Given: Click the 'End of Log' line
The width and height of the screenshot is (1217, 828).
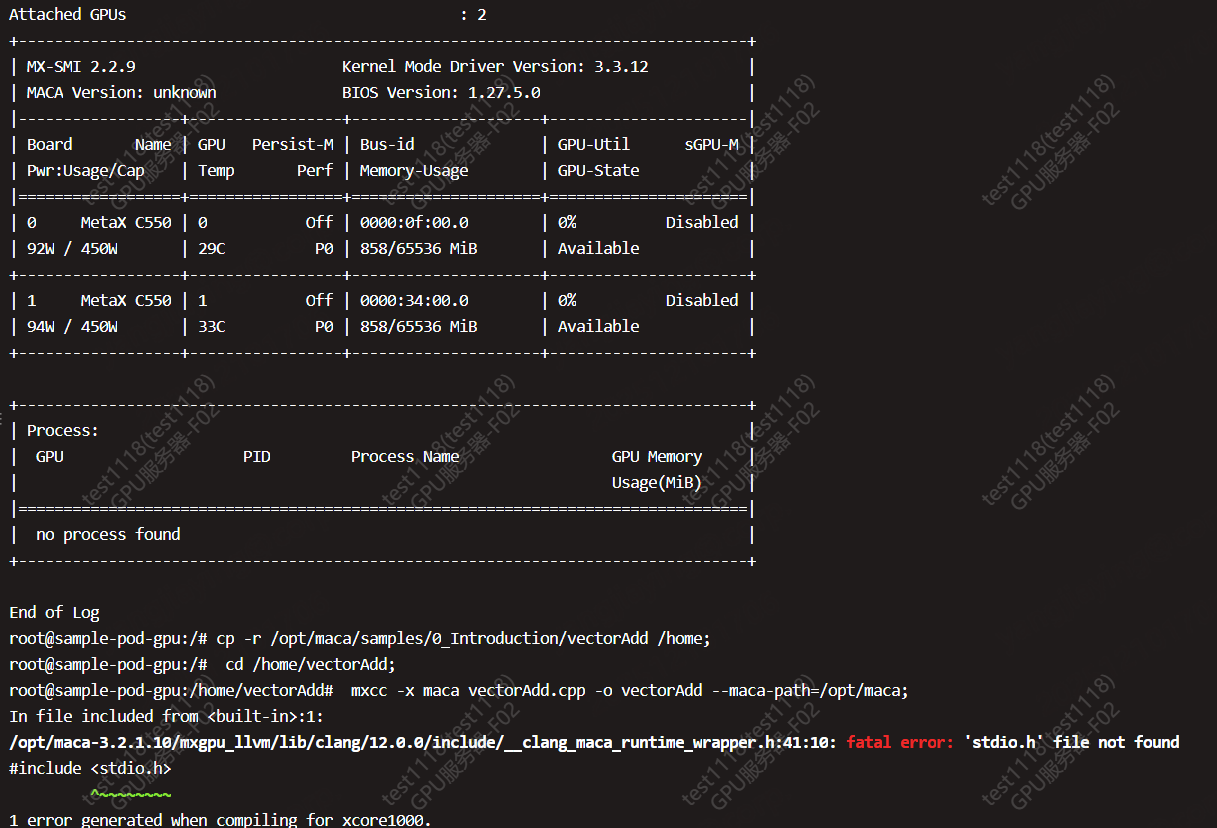Looking at the screenshot, I should click(54, 613).
